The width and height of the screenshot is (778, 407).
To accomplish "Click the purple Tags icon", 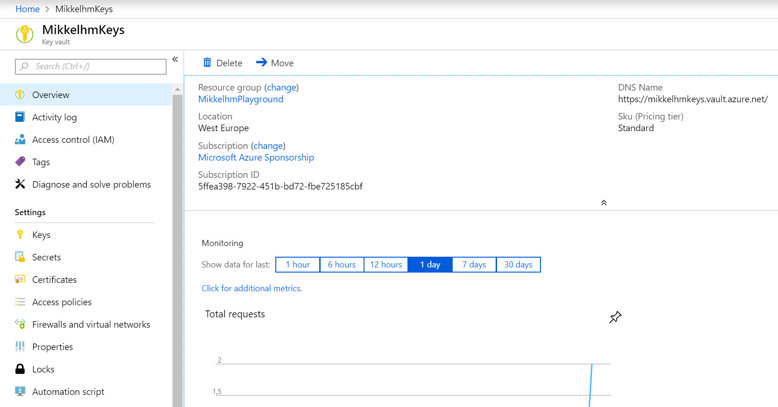I will [20, 161].
